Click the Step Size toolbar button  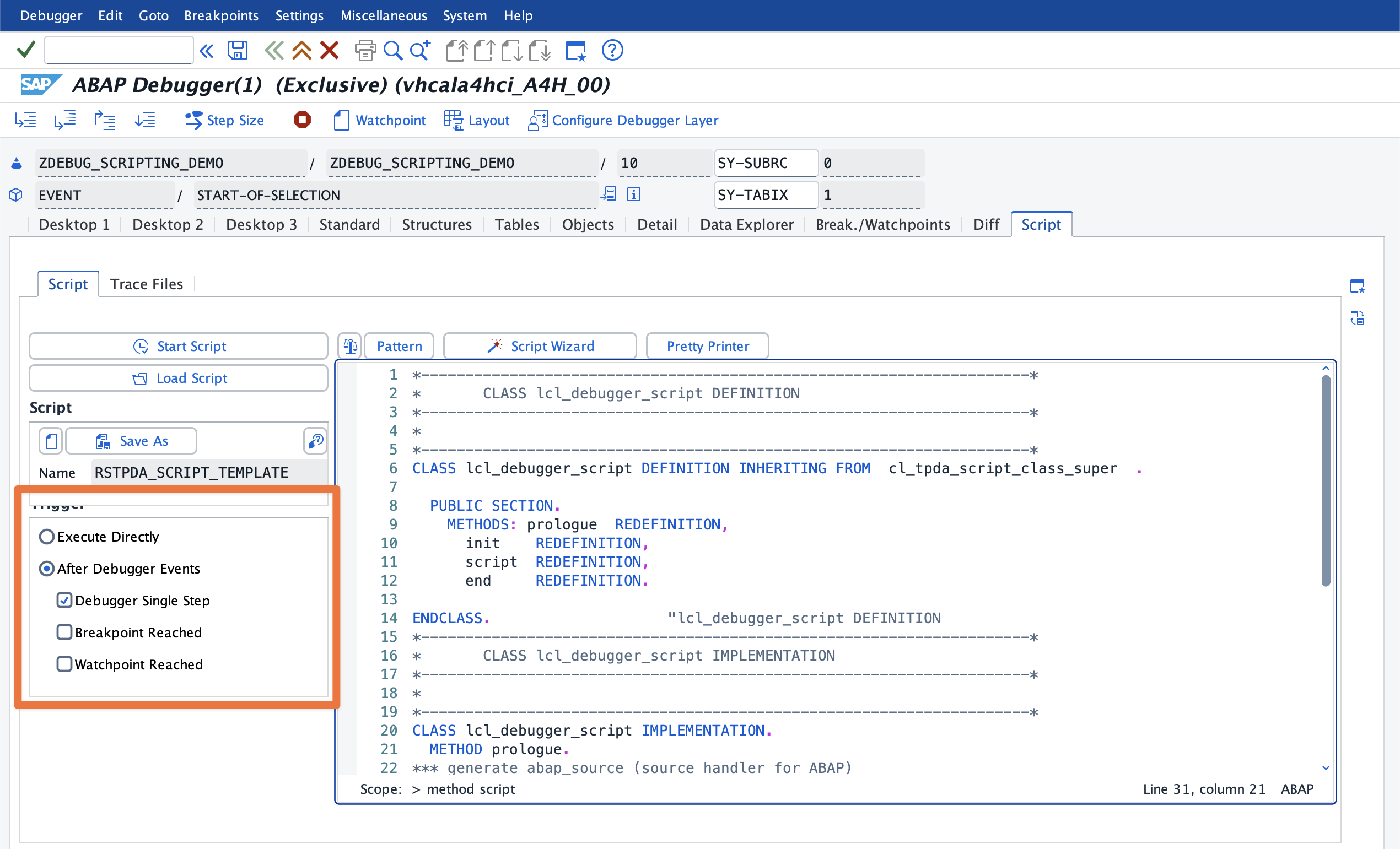(224, 120)
